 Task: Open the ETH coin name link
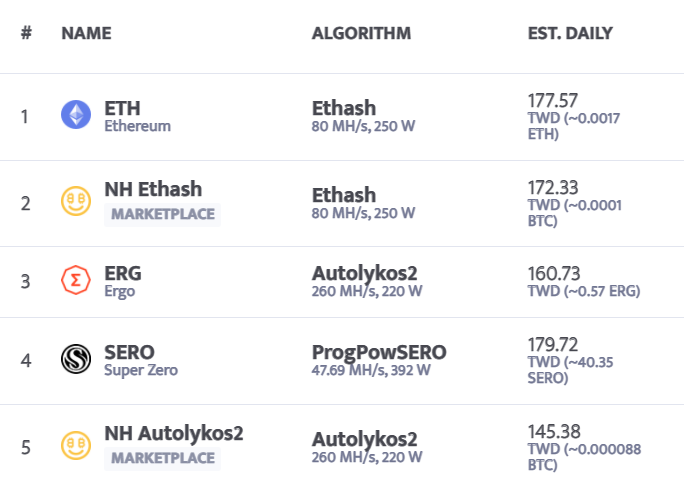[x=122, y=108]
